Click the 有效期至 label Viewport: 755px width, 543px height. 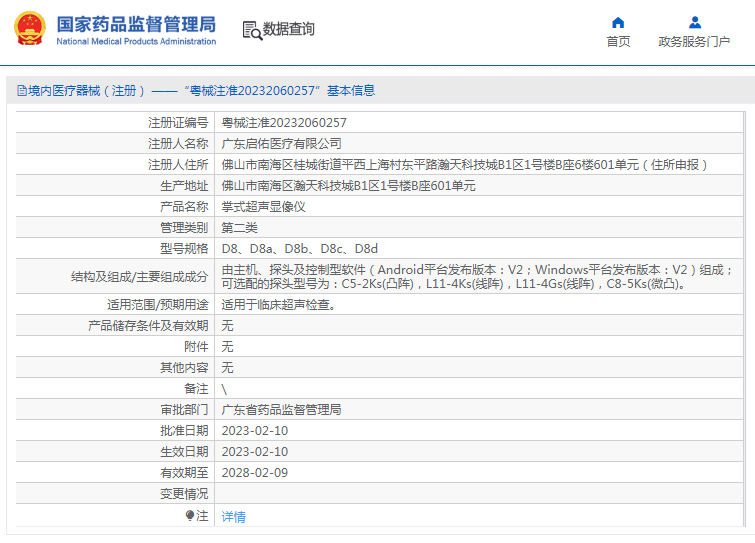click(184, 473)
